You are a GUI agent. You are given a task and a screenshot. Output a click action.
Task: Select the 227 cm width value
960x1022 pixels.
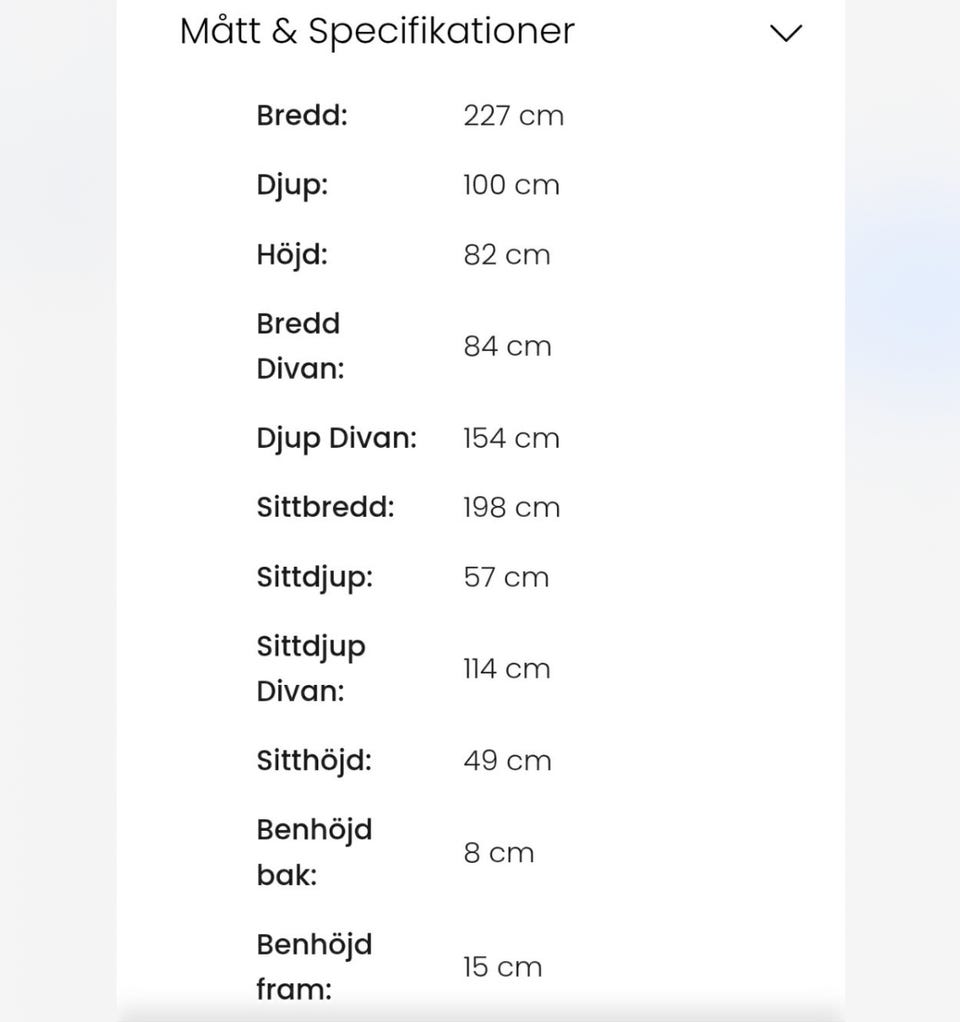513,115
